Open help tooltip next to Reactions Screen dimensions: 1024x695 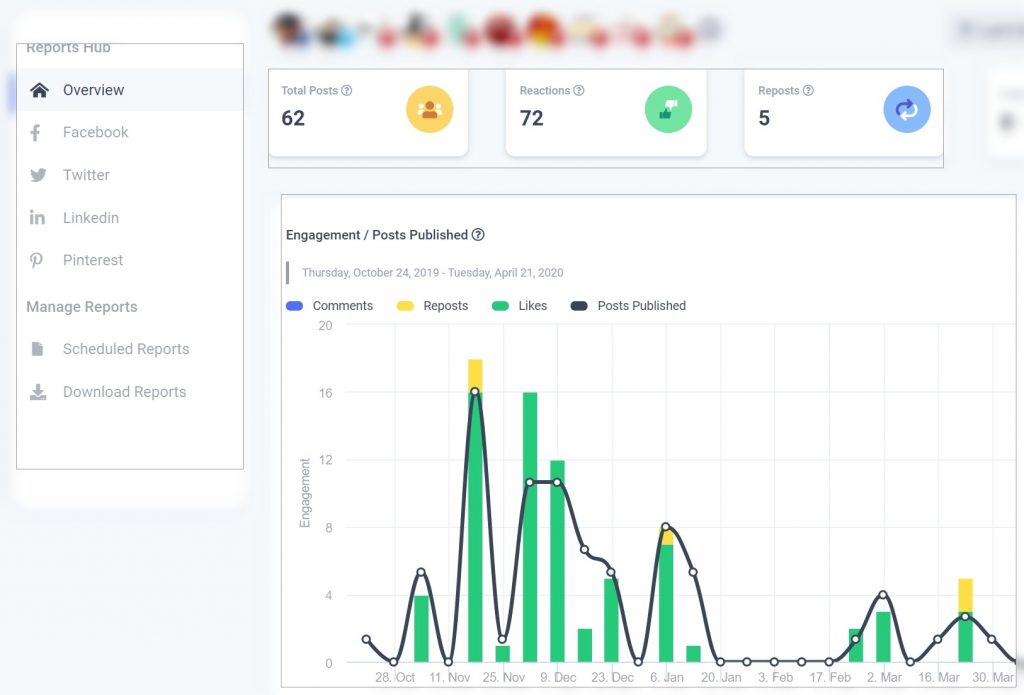tap(579, 90)
